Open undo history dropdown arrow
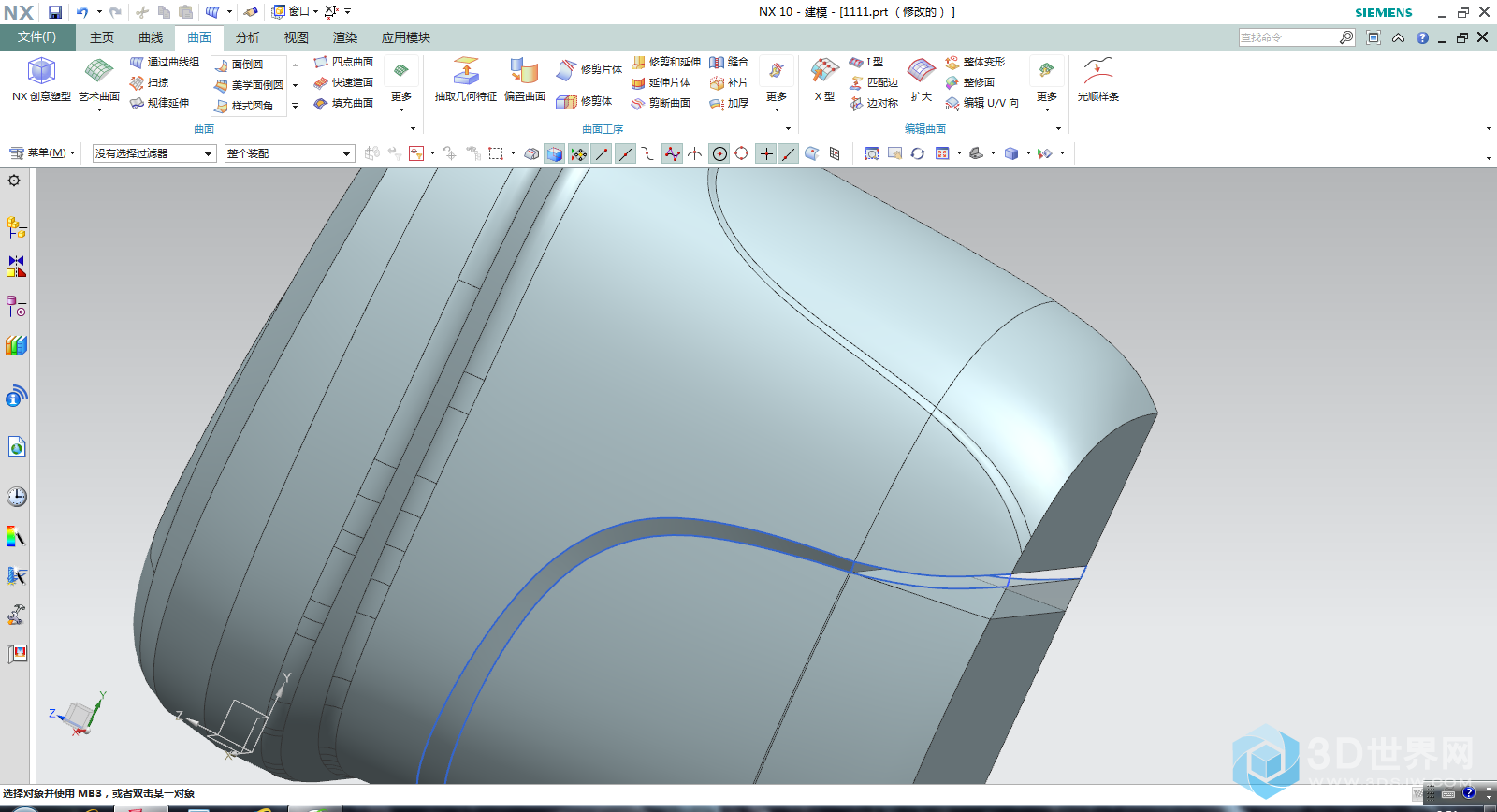1497x812 pixels. click(x=99, y=12)
